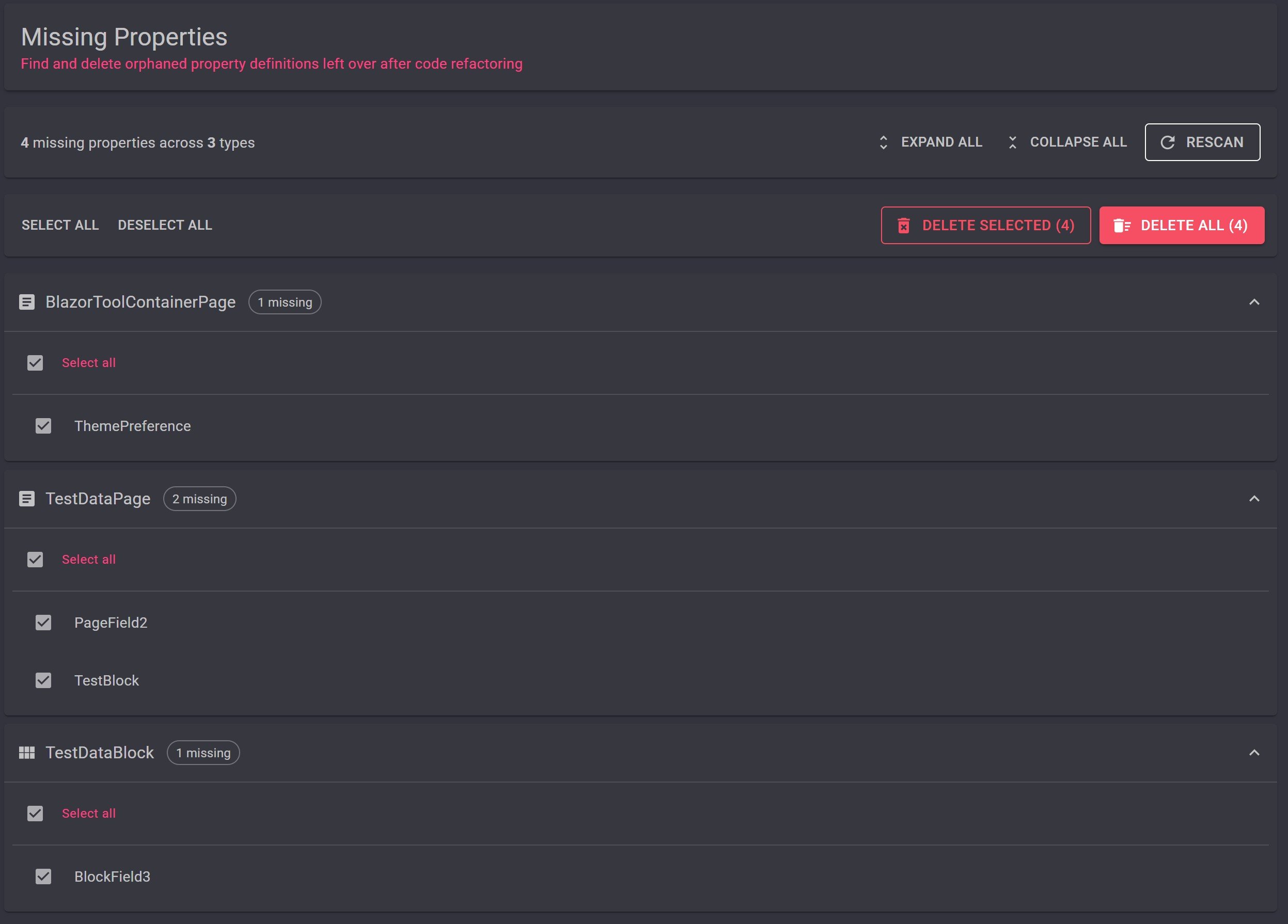Collapse the TestDataPage section chevron
Viewport: 1288px width, 924px height.
(1254, 499)
